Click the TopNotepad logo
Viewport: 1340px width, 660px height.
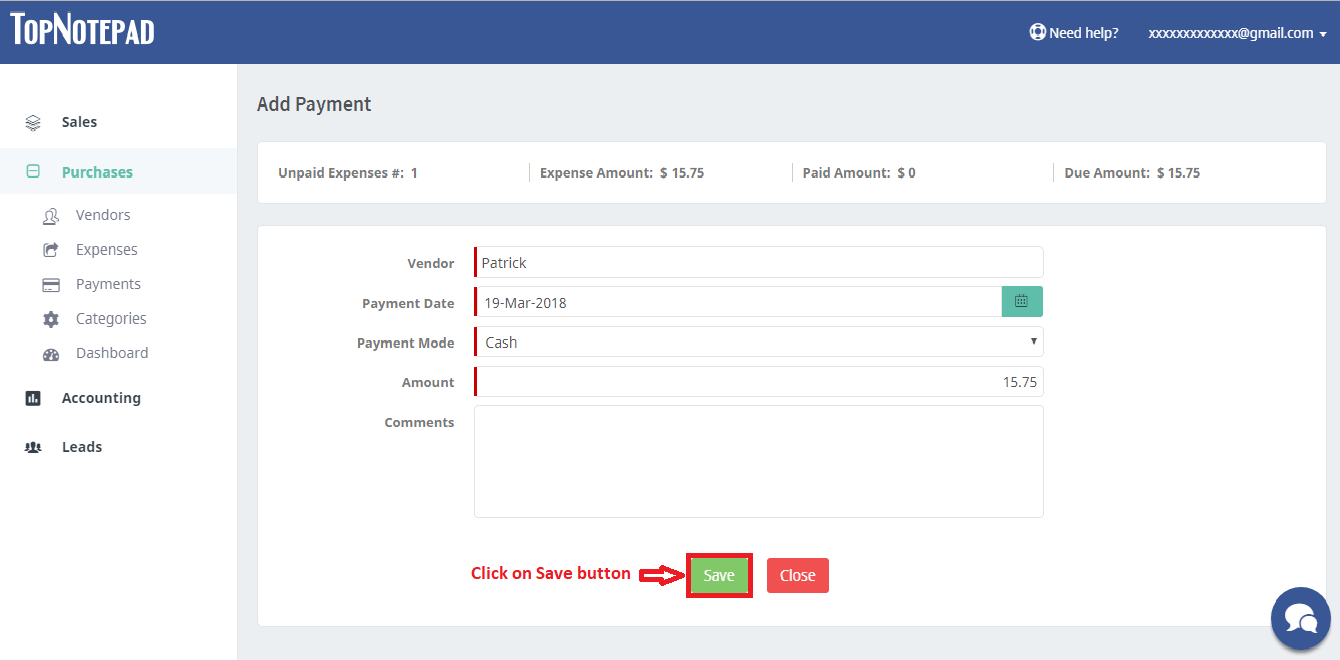(x=82, y=29)
